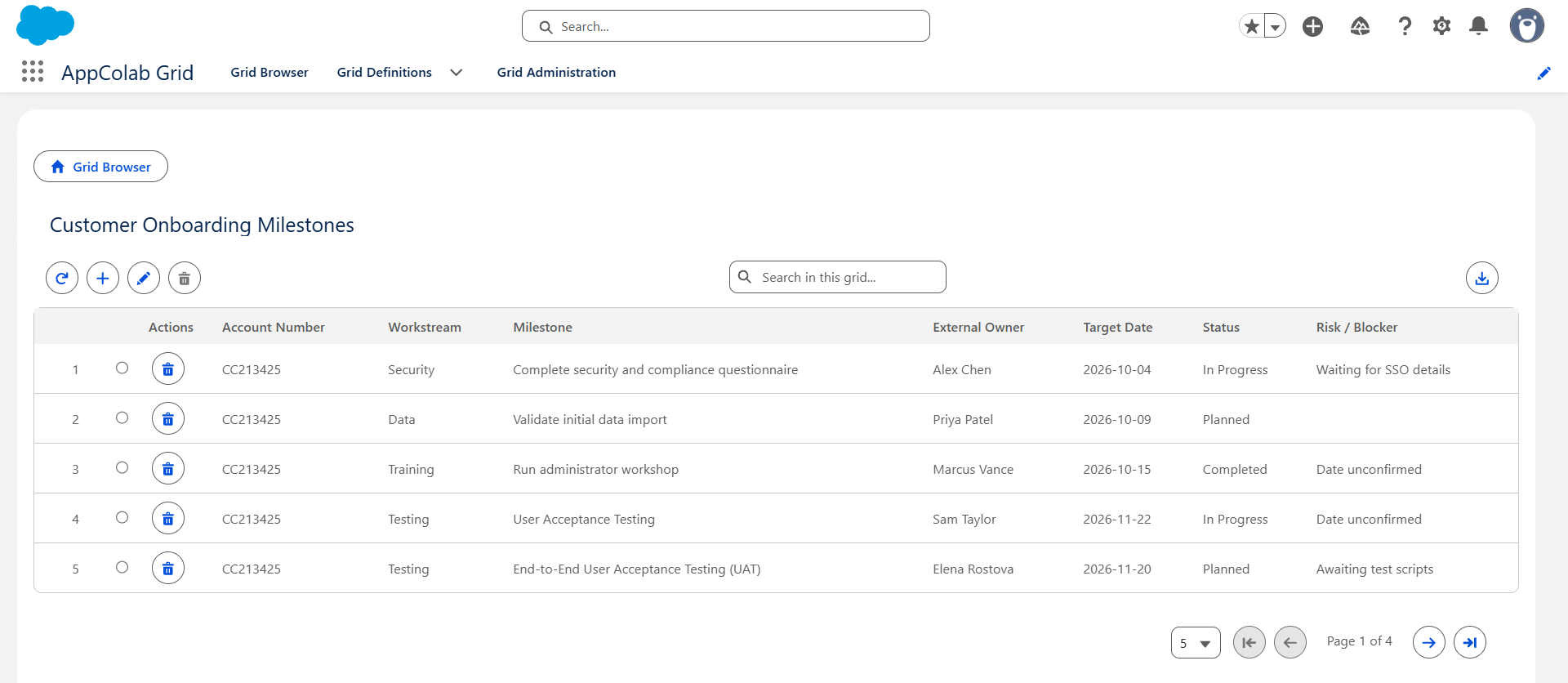Go to the next page arrow

pyautogui.click(x=1429, y=642)
